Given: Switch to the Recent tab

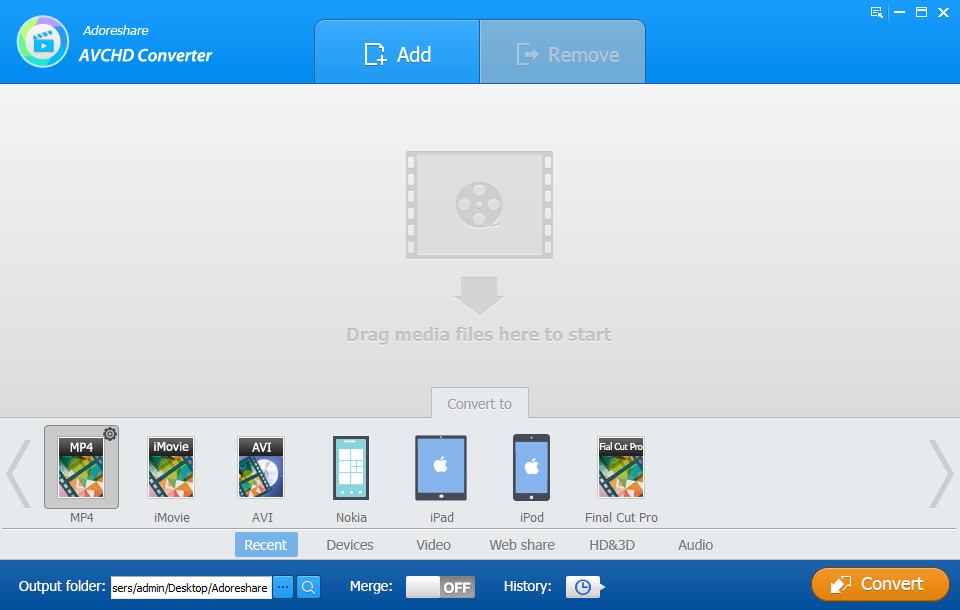Looking at the screenshot, I should [266, 544].
